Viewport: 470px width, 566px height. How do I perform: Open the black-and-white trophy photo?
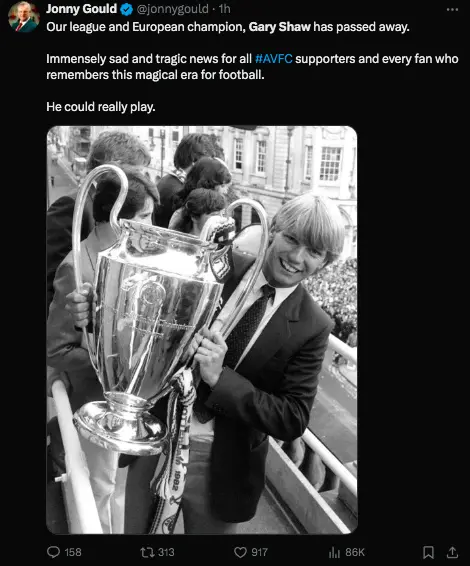(202, 330)
